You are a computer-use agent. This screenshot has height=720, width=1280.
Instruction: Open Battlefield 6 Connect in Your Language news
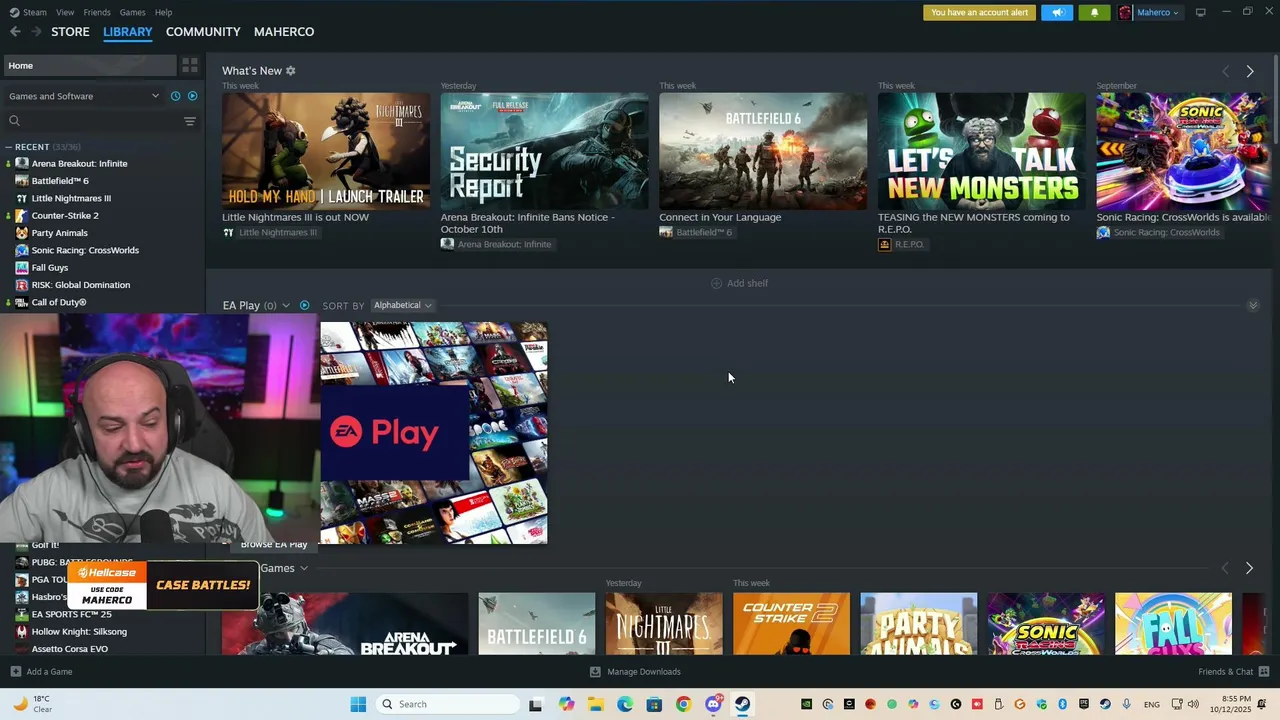click(763, 151)
